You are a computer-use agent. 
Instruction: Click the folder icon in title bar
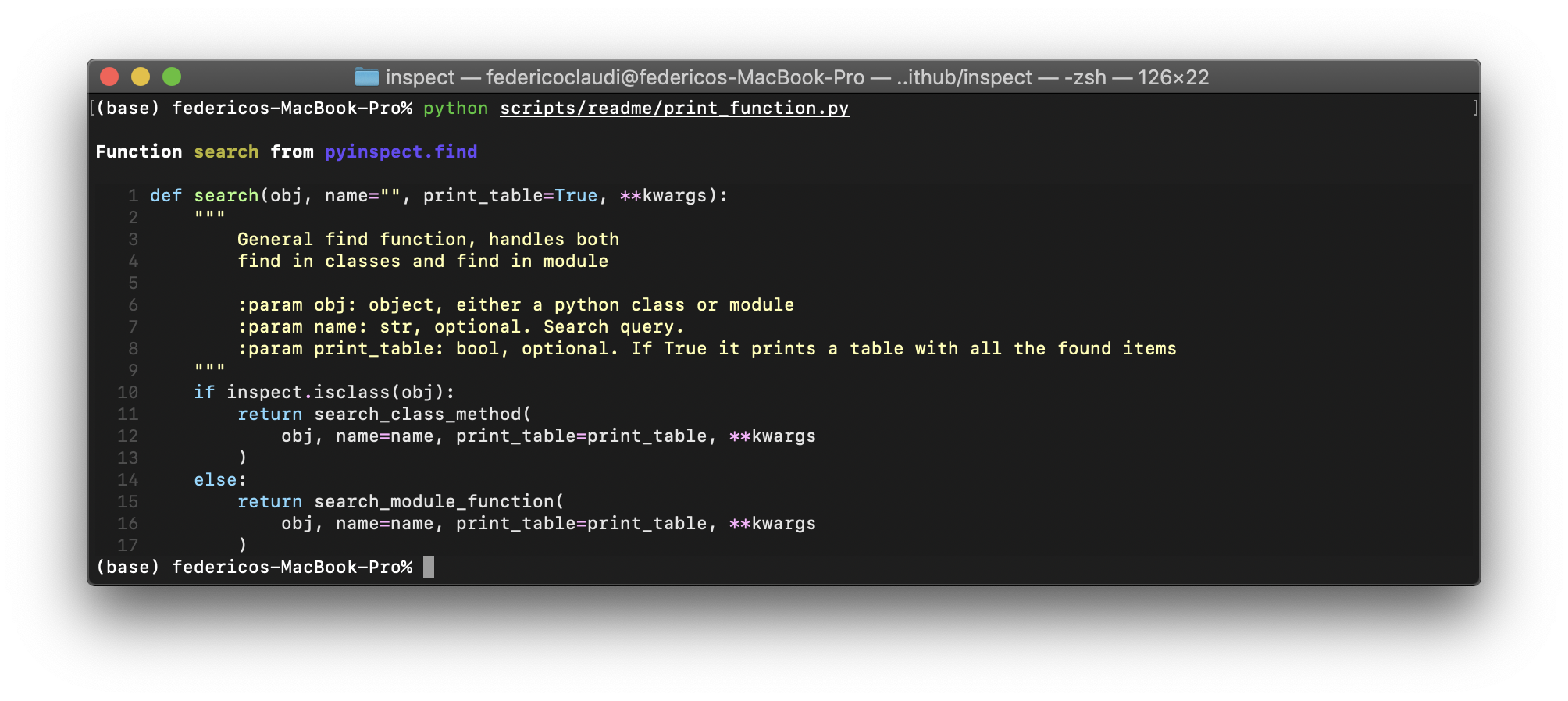(x=366, y=77)
